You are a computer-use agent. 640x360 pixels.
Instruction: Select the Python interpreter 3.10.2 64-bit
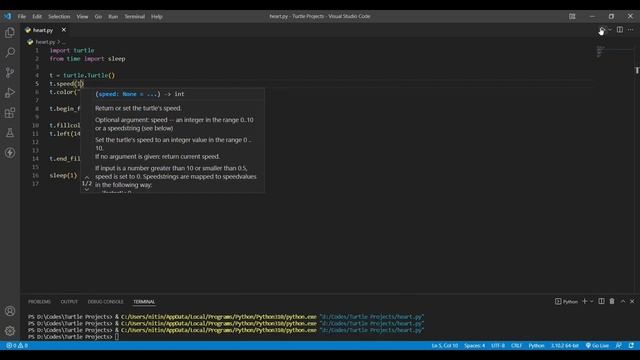(565, 345)
